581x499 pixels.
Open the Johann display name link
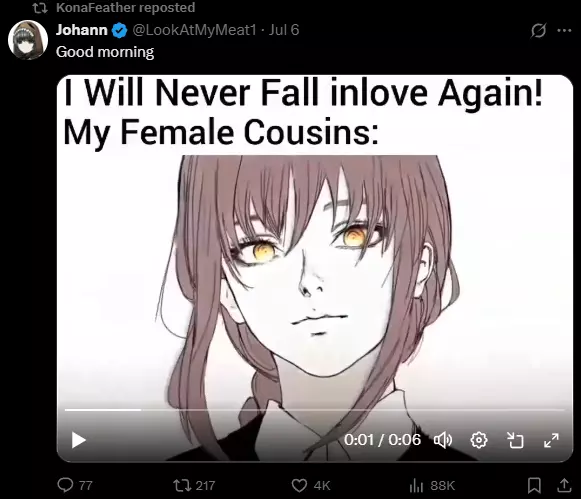[82, 30]
